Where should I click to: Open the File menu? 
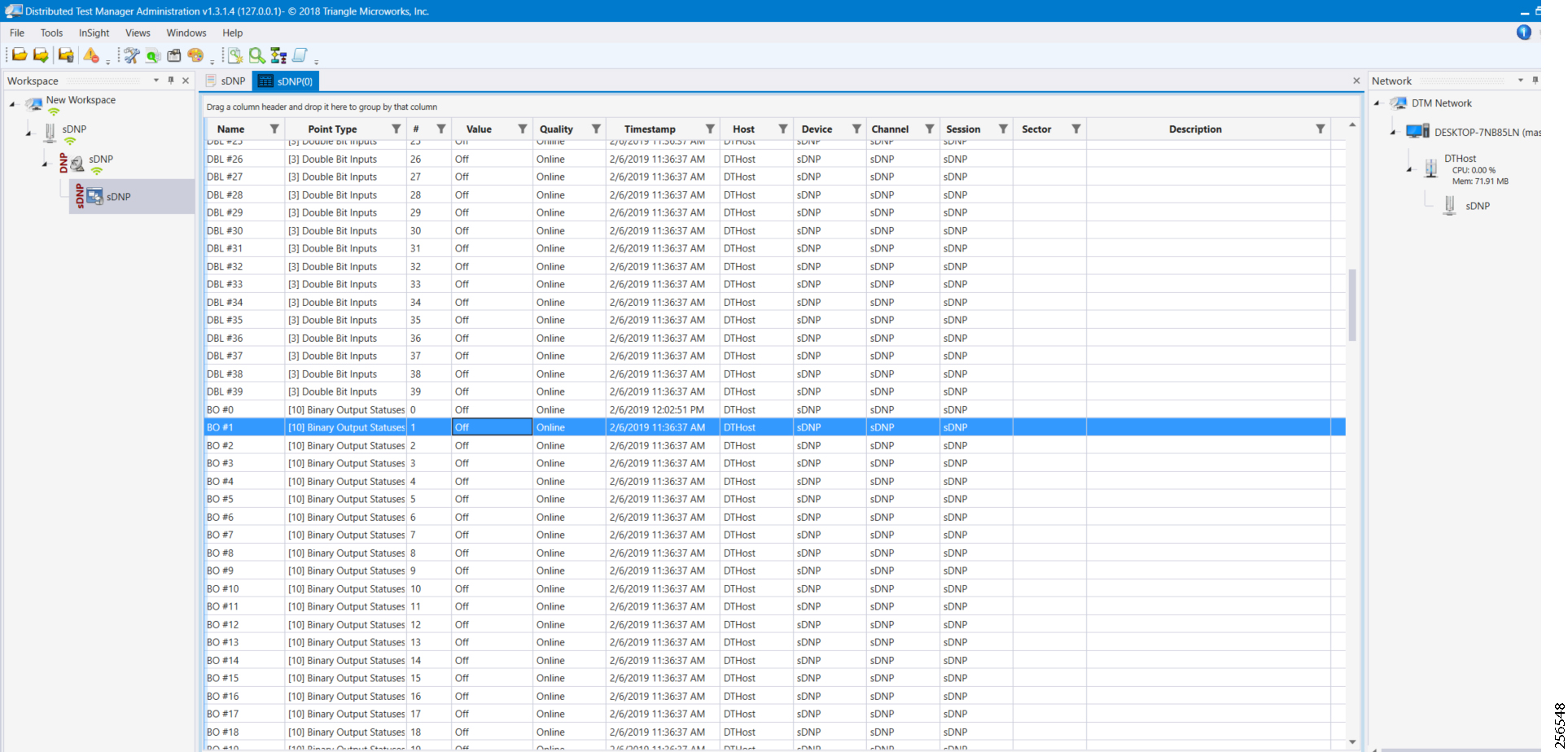tap(17, 33)
